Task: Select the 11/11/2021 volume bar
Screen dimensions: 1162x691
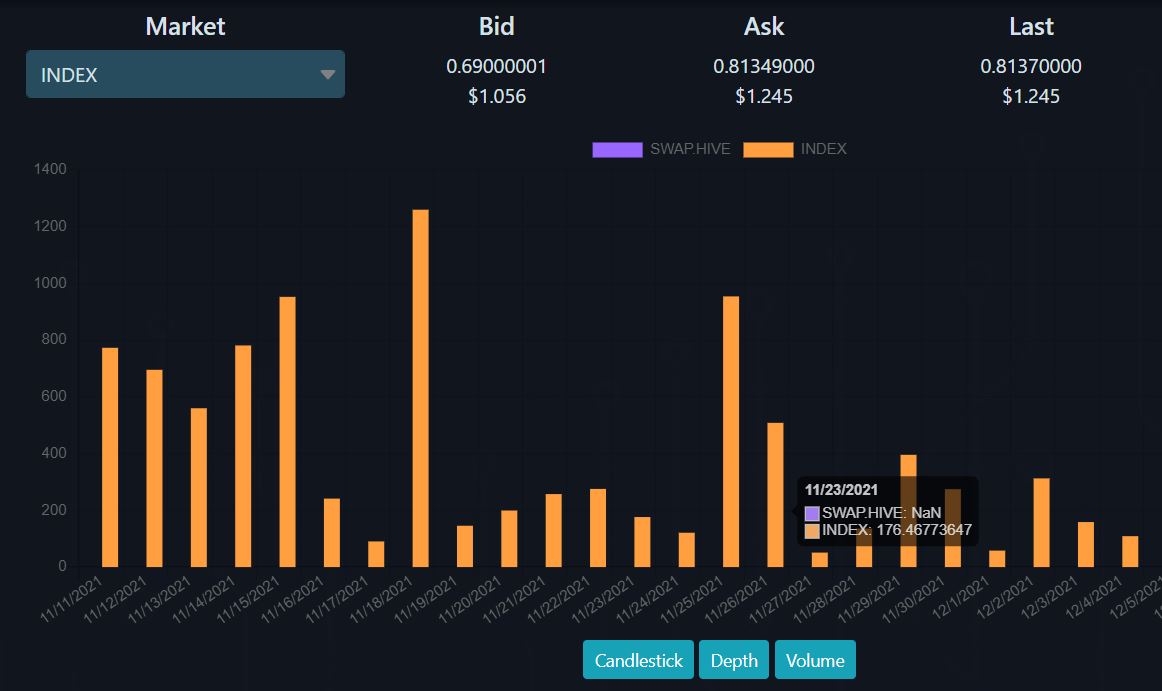Action: (110, 457)
